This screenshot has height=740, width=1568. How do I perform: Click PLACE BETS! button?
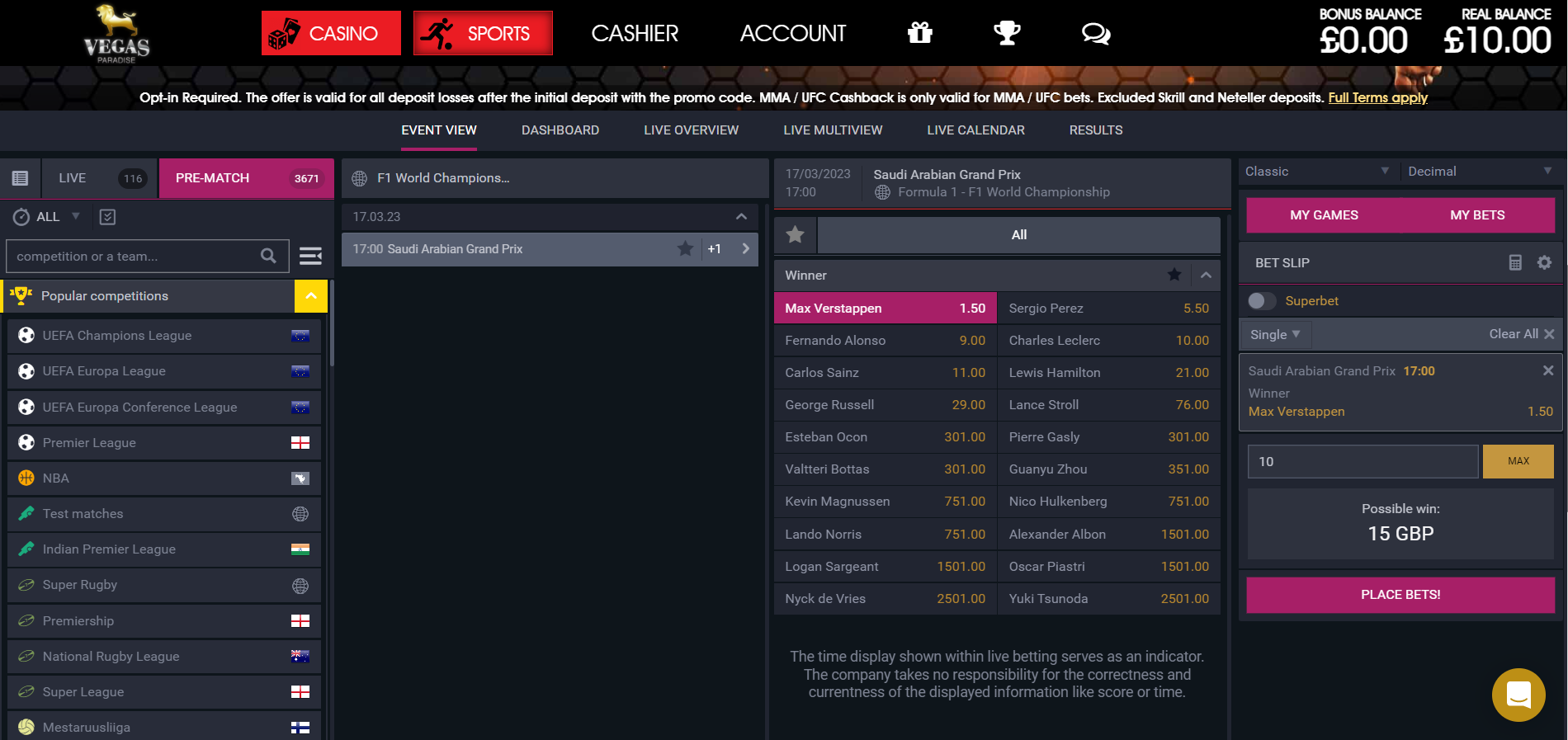1400,595
